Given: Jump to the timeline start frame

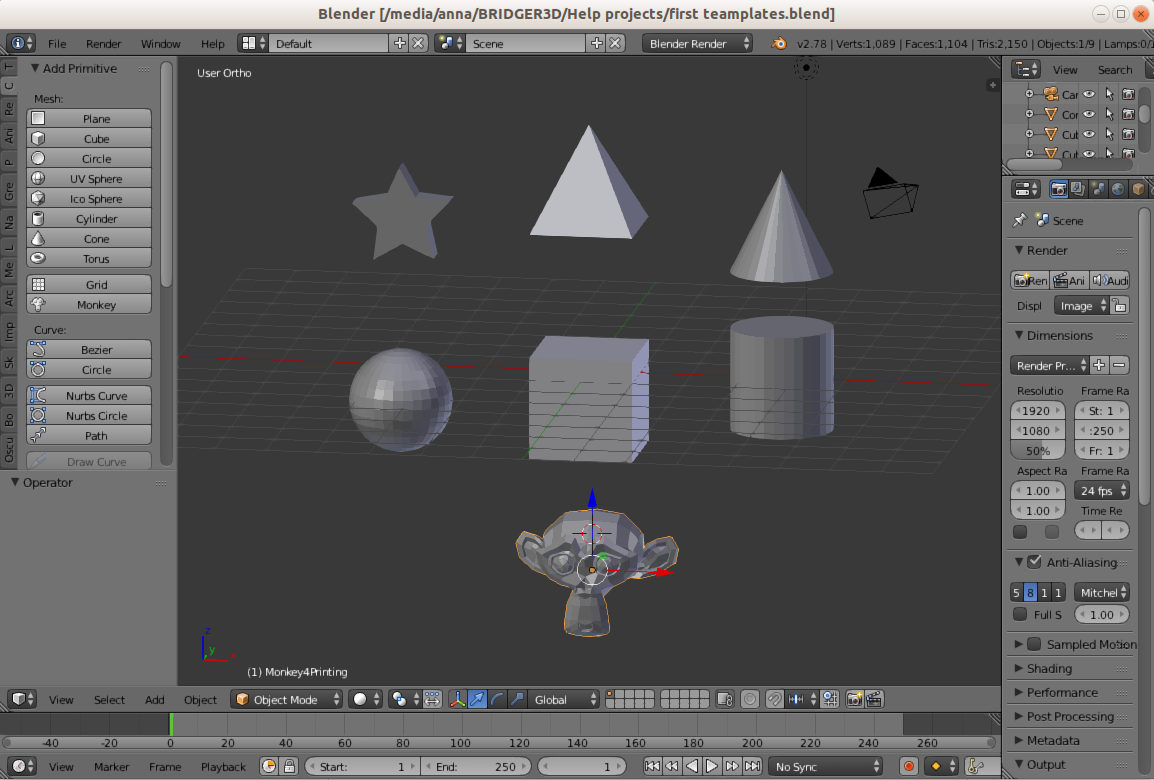Looking at the screenshot, I should [x=652, y=766].
